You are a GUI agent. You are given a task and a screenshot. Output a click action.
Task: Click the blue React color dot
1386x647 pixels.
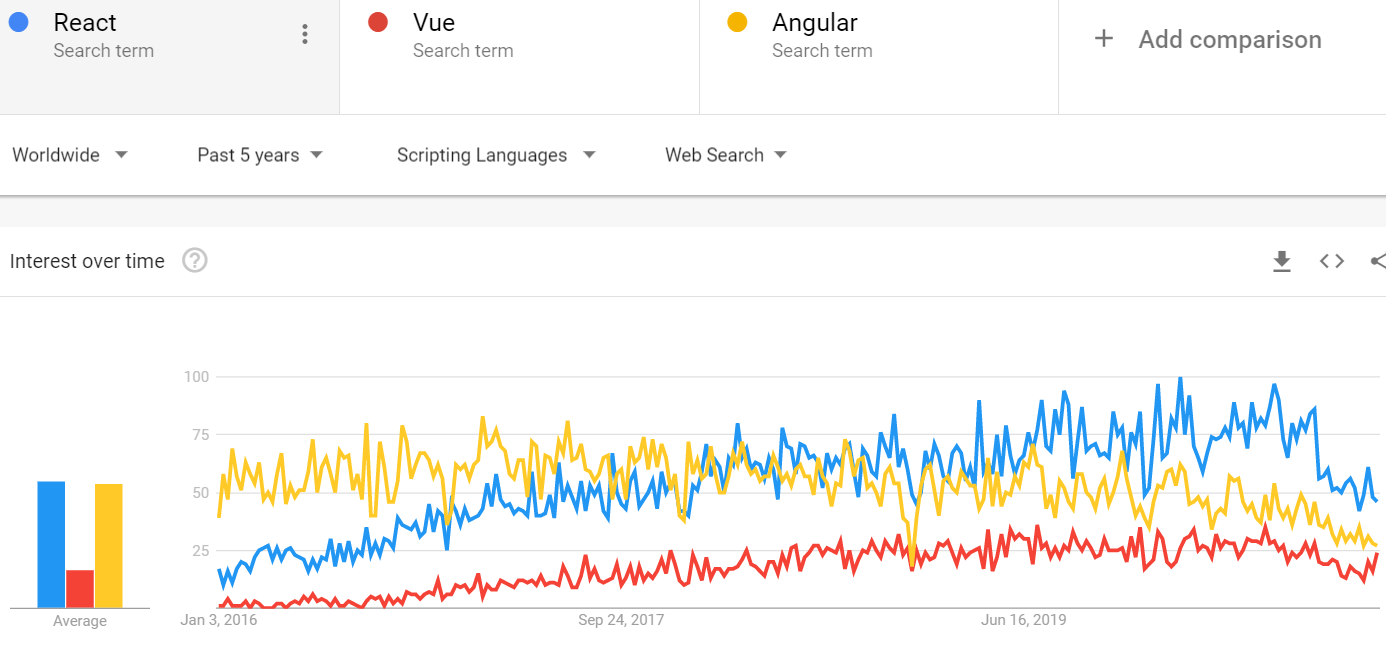pyautogui.click(x=18, y=22)
